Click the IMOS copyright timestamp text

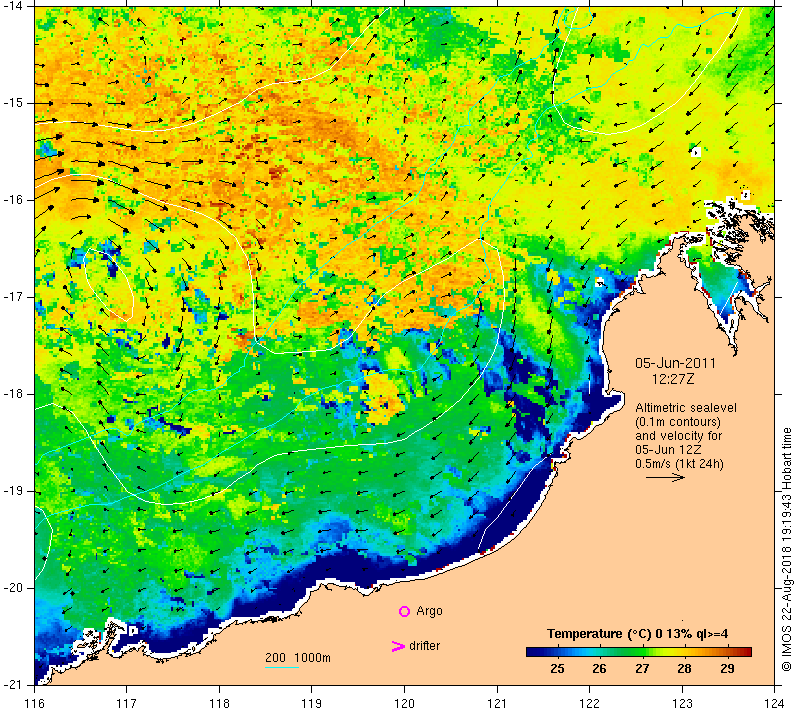point(787,550)
